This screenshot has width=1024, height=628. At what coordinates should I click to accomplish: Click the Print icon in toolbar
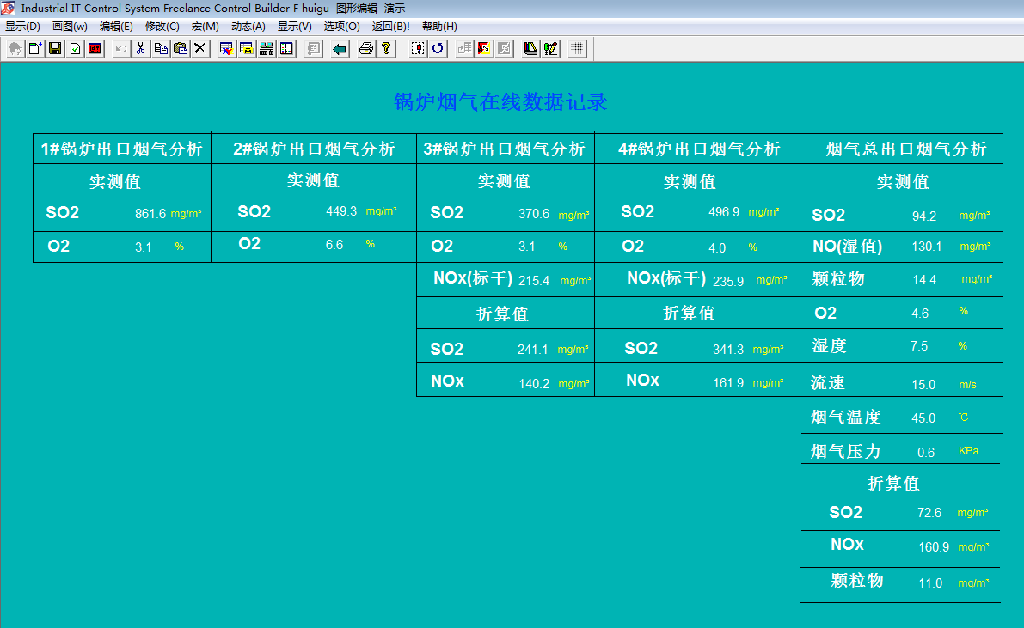(x=366, y=48)
